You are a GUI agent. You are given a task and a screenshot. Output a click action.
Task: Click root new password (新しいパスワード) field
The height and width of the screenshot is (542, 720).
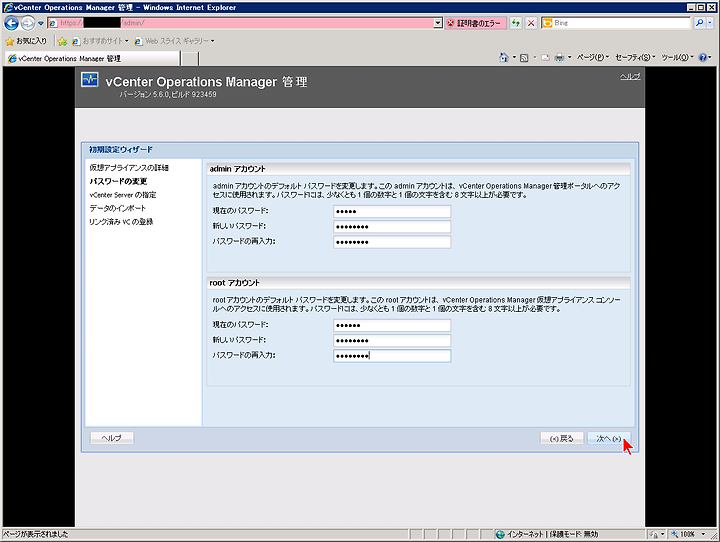point(392,340)
